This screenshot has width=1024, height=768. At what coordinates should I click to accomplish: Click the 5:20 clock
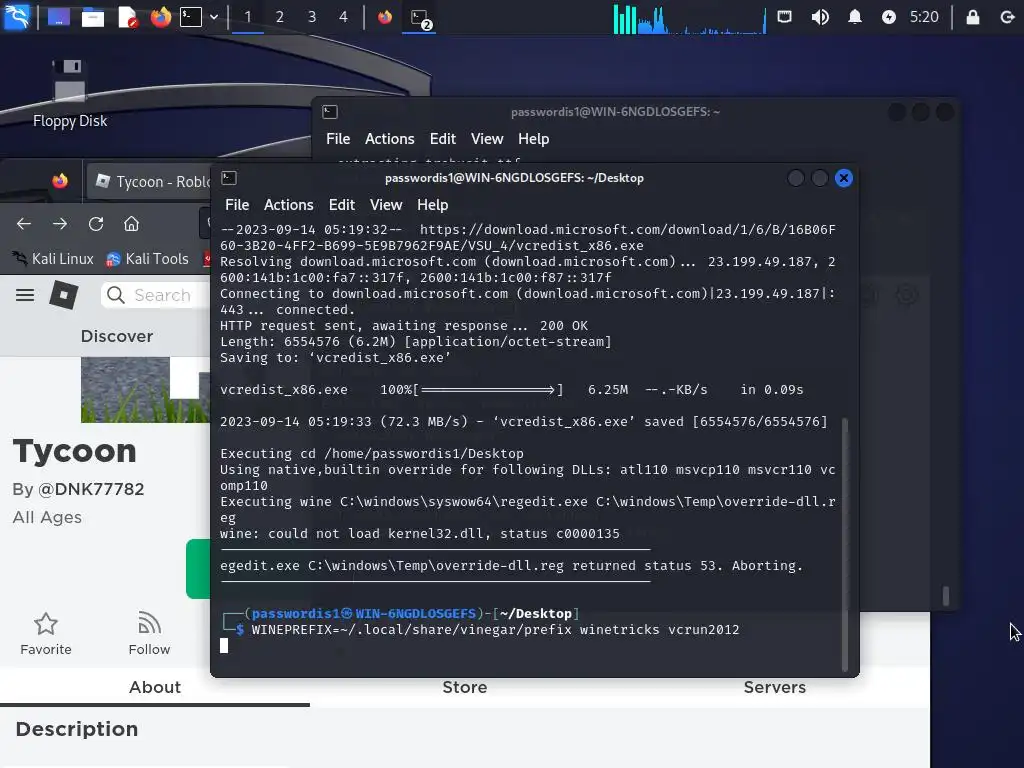pos(924,17)
